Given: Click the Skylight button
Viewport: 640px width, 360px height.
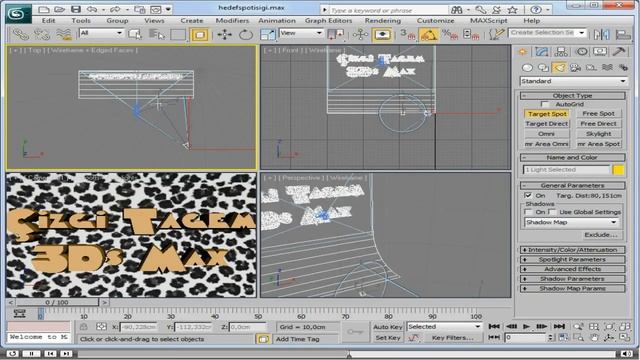Looking at the screenshot, I should pyautogui.click(x=598, y=134).
